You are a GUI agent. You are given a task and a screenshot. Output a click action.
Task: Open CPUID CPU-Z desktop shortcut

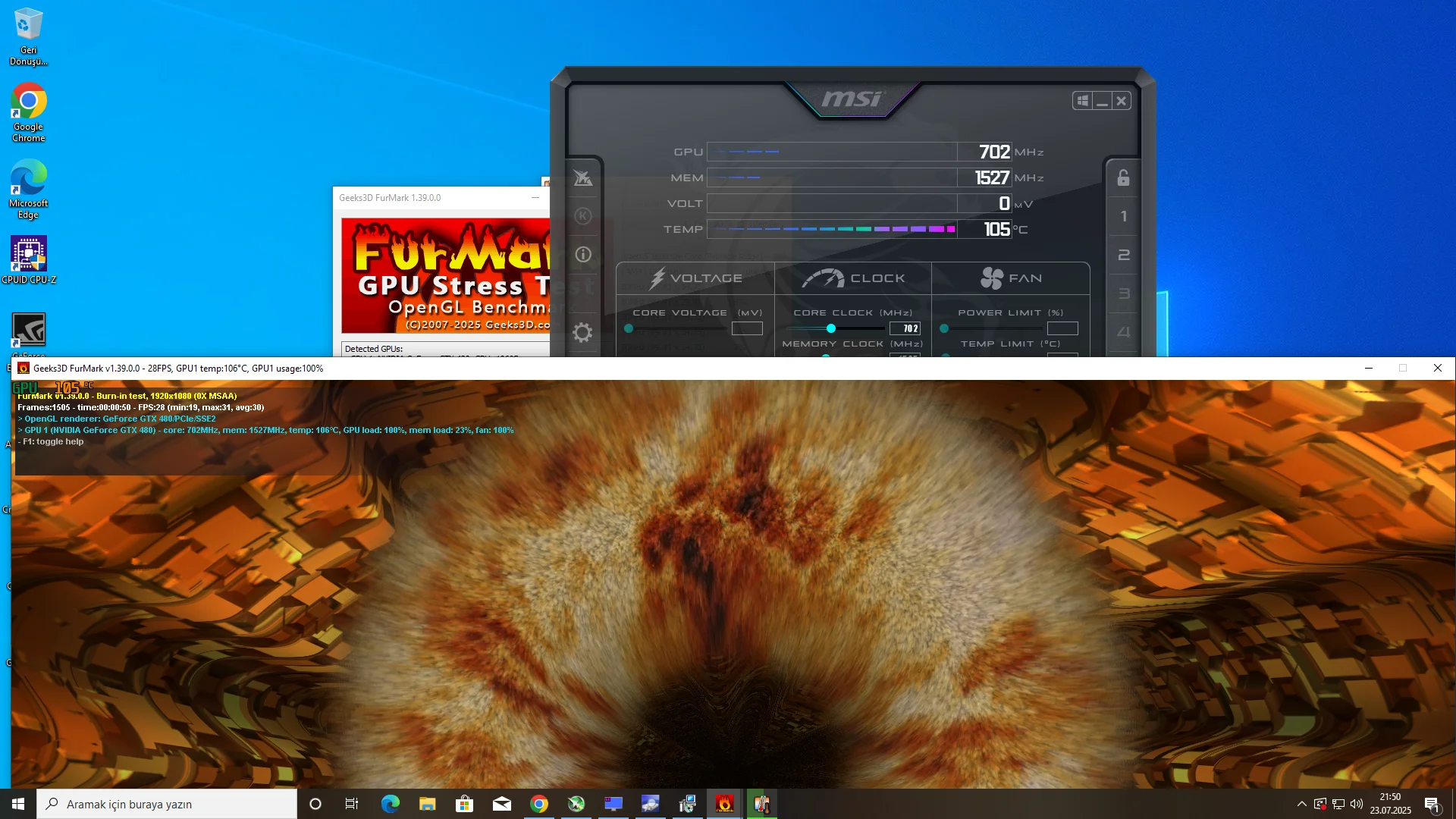pyautogui.click(x=29, y=259)
